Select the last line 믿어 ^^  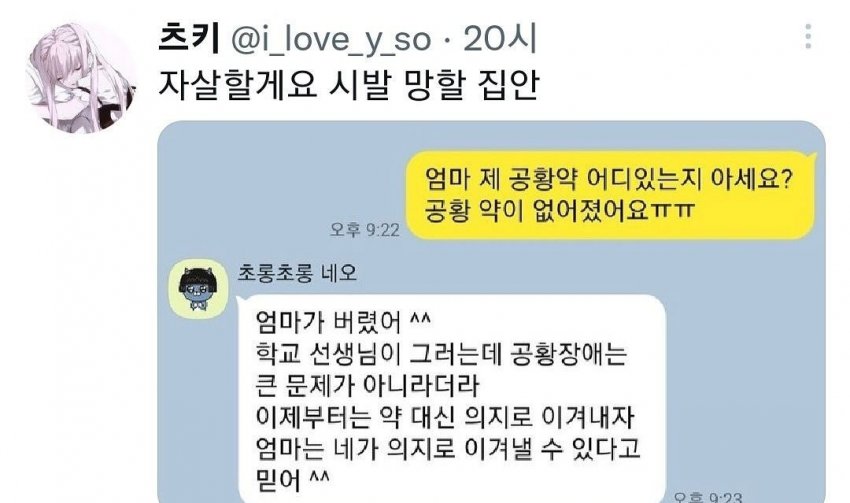(292, 479)
